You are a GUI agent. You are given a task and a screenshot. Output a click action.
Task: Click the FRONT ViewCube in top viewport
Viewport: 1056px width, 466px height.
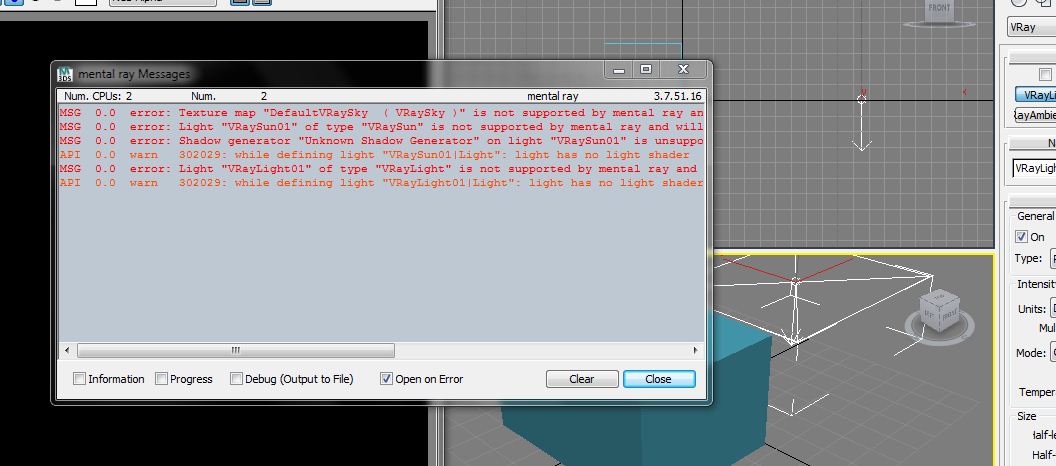939,9
